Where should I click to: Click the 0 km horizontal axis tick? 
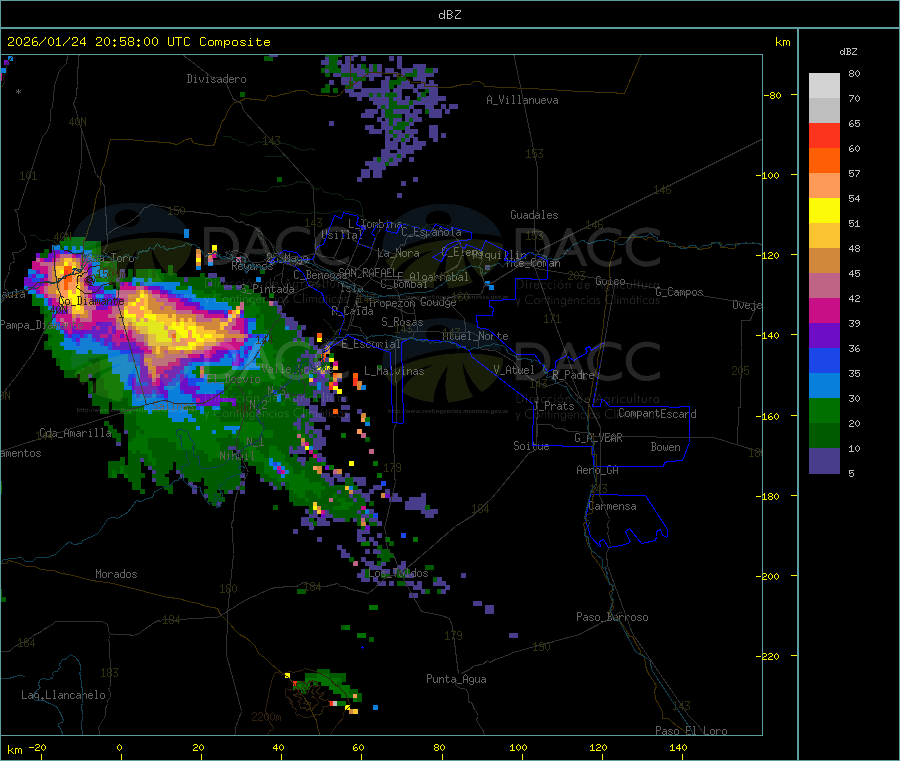119,748
